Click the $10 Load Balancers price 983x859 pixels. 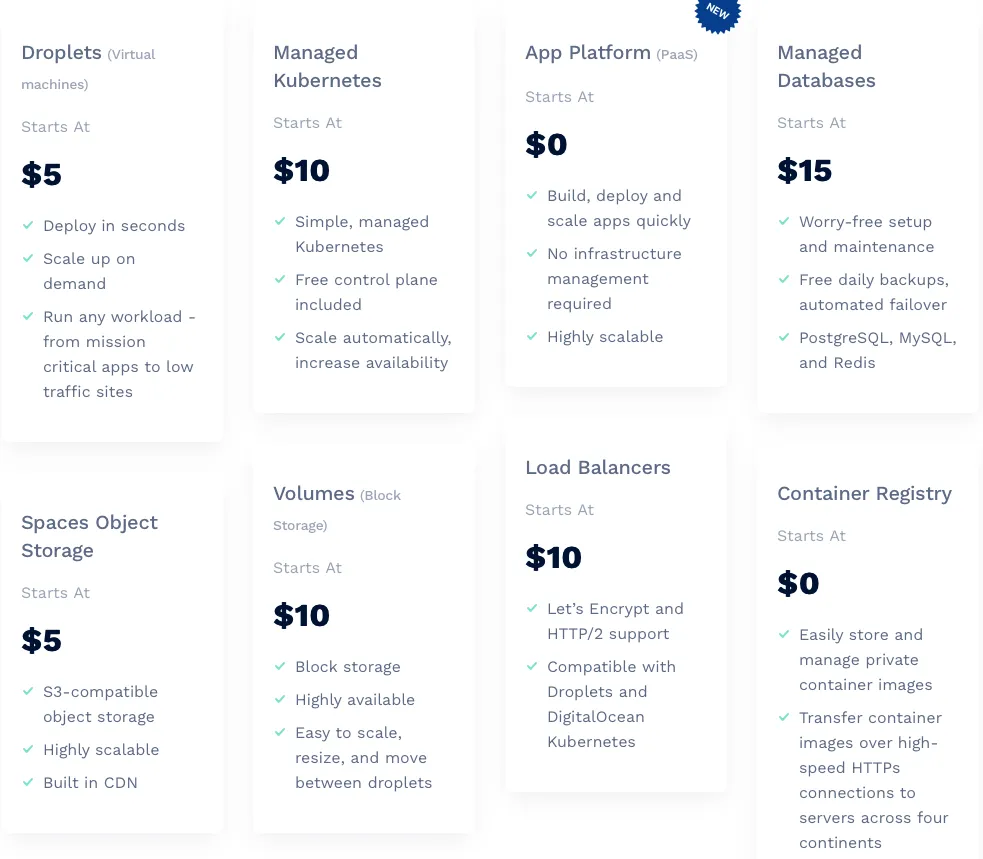click(553, 557)
